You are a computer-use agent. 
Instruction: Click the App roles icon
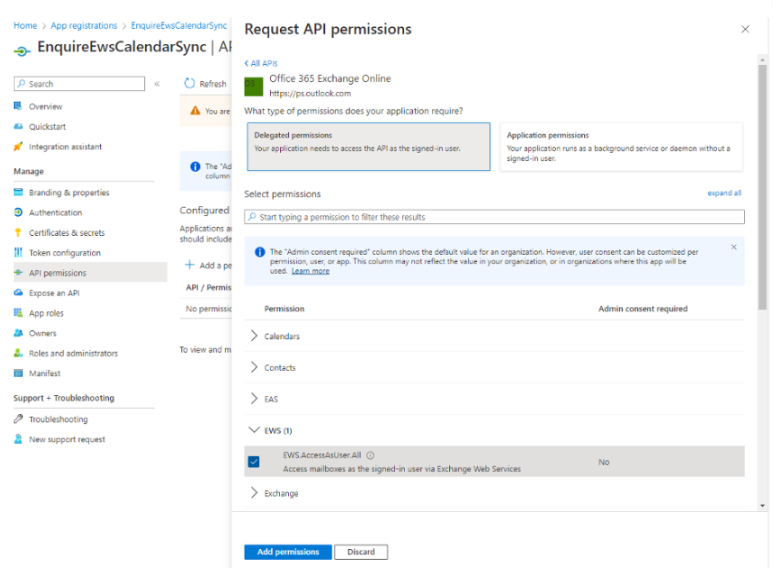click(x=18, y=313)
